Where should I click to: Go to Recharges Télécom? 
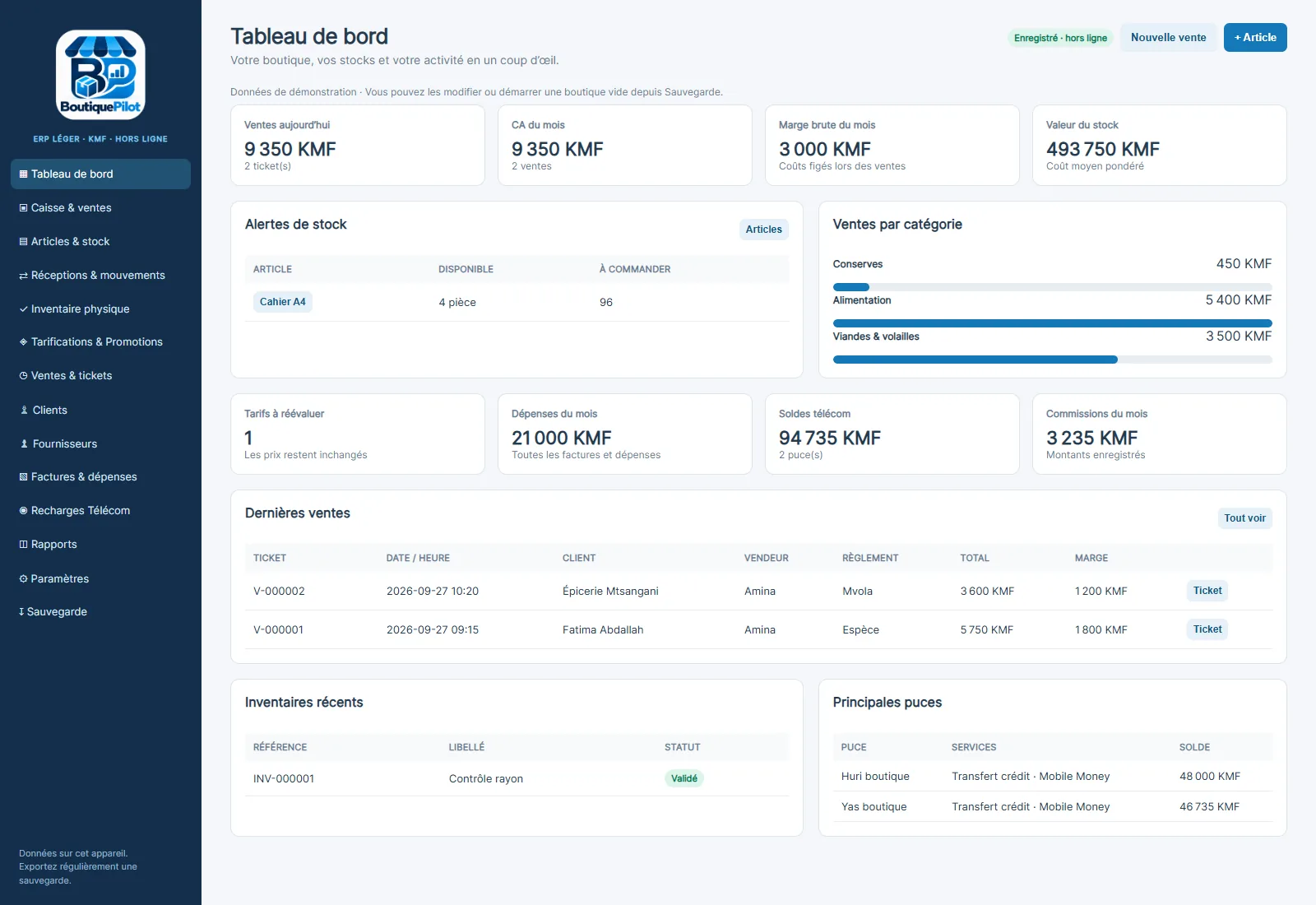[100, 510]
